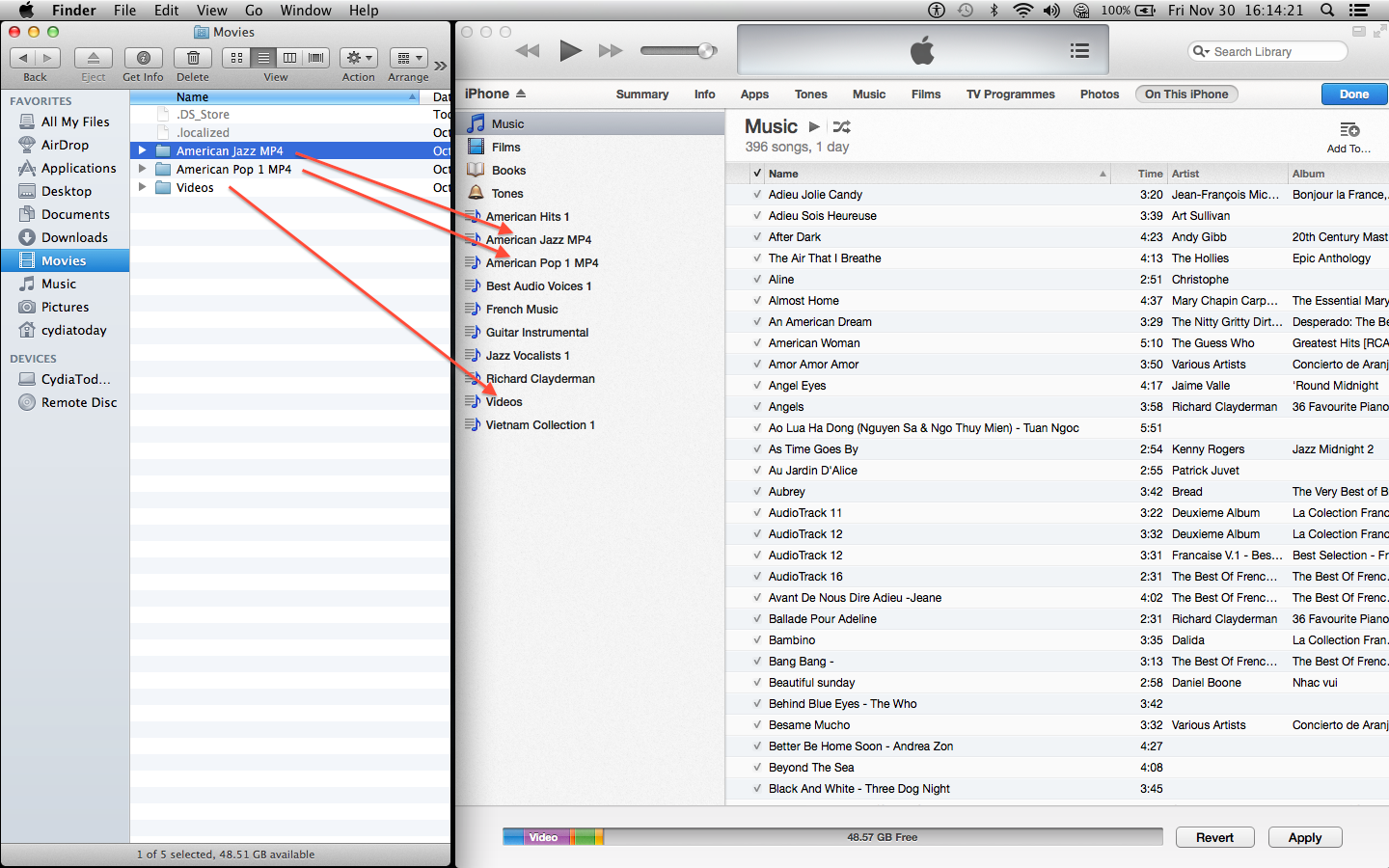Click the Search Library field
The image size is (1389, 868).
(1267, 51)
